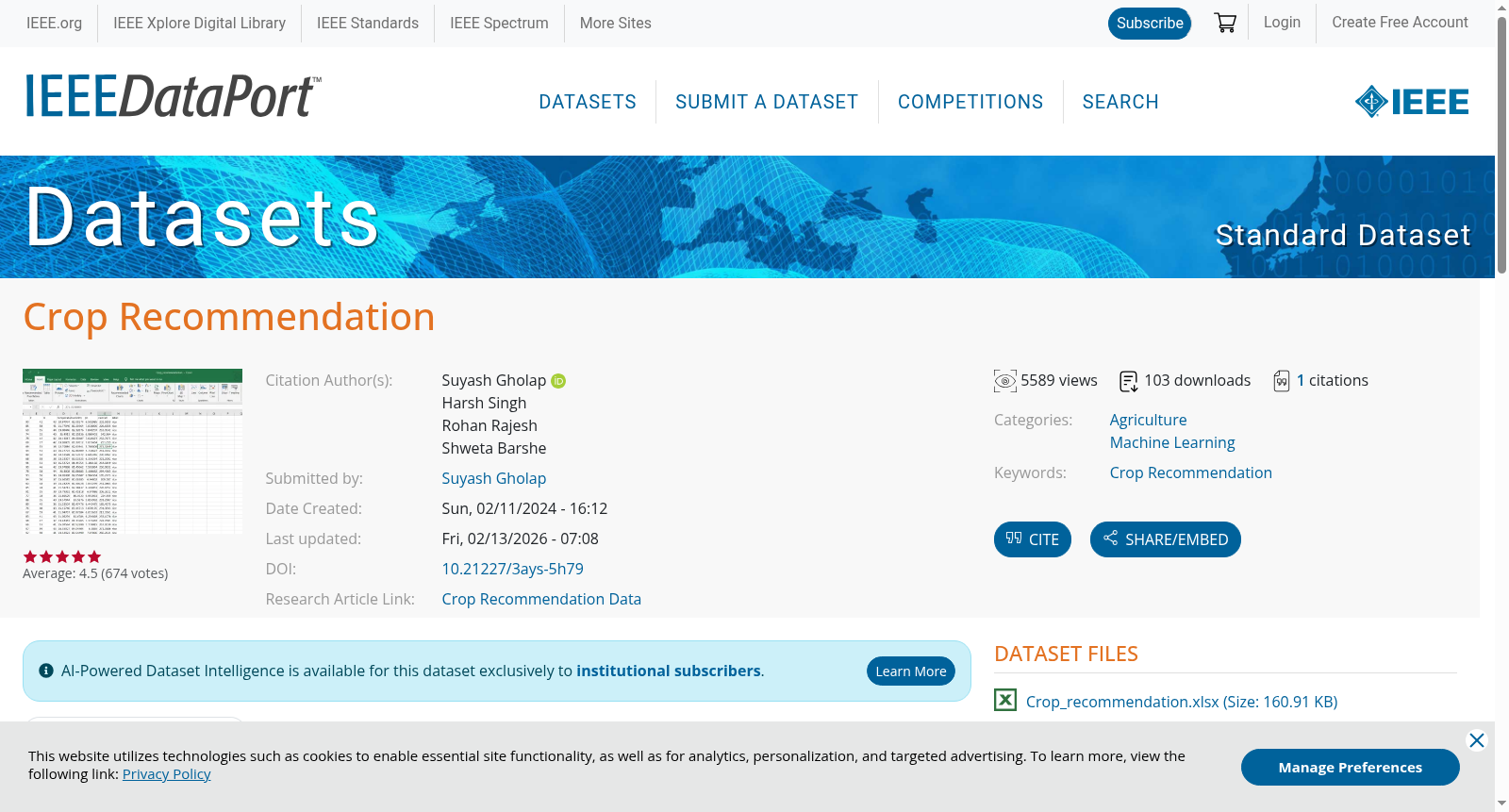Click the '103 downloads' text
1509x812 pixels.
(x=1198, y=380)
